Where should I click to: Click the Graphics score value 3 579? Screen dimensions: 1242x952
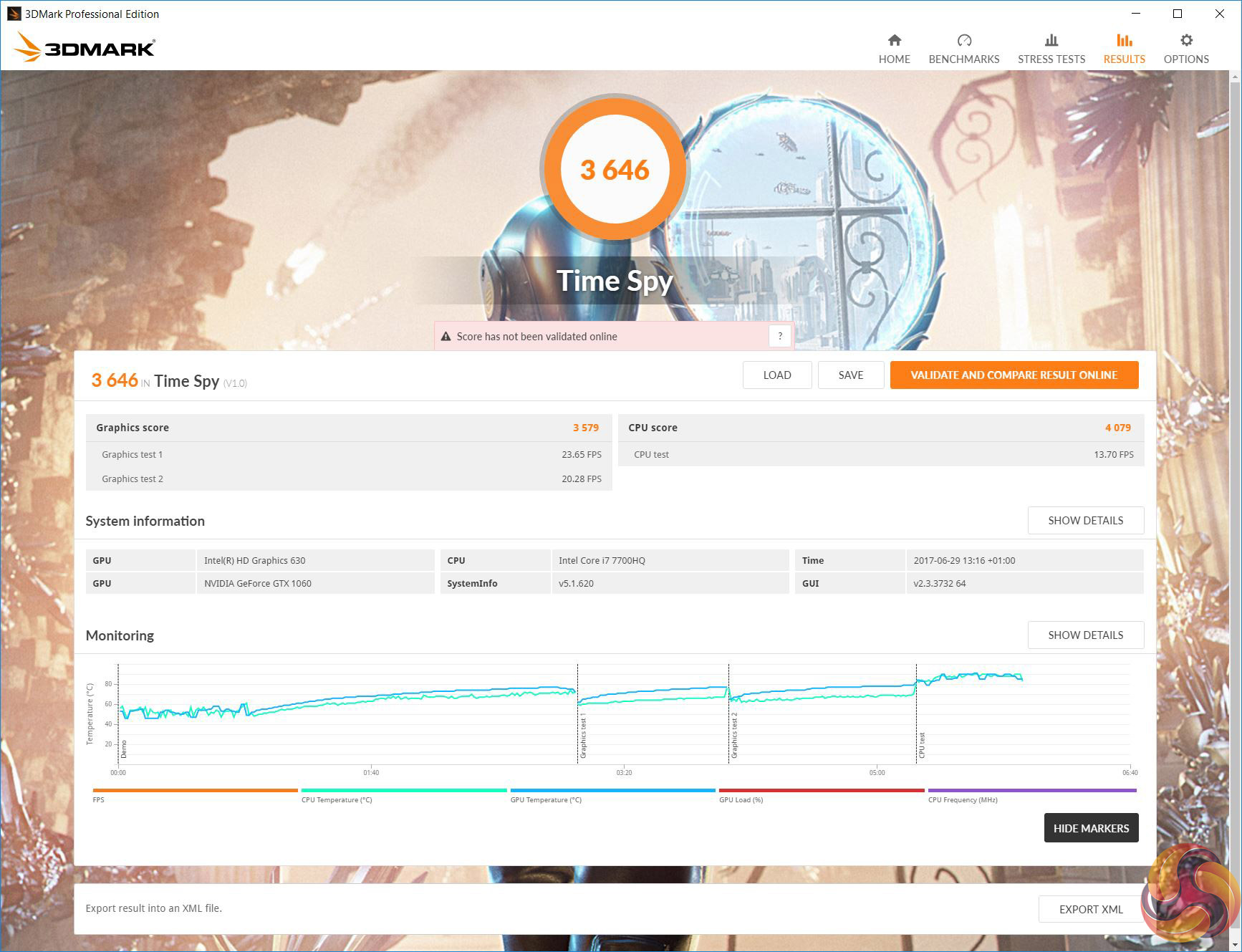(585, 428)
